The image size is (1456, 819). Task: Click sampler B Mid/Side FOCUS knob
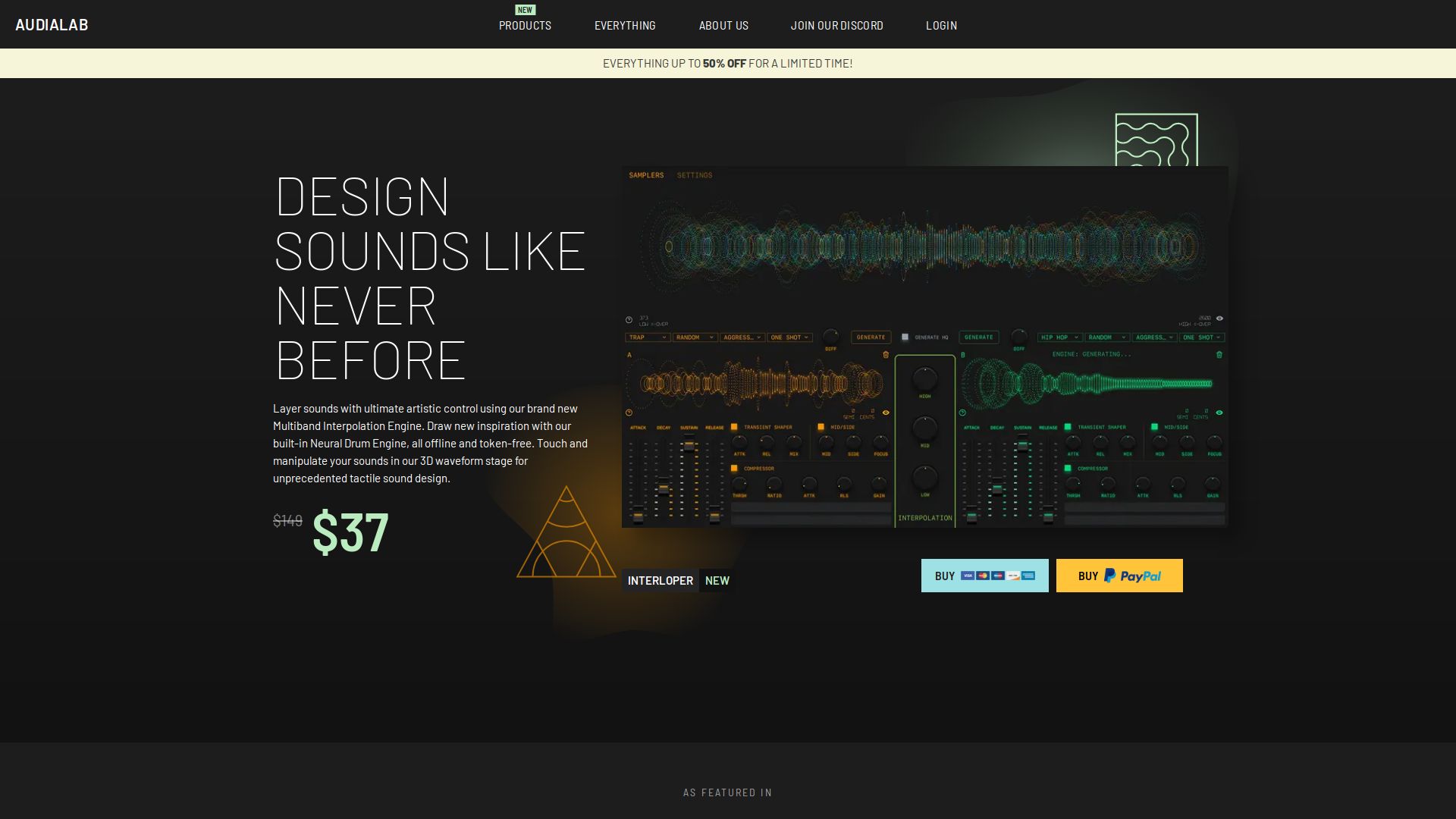point(1214,441)
